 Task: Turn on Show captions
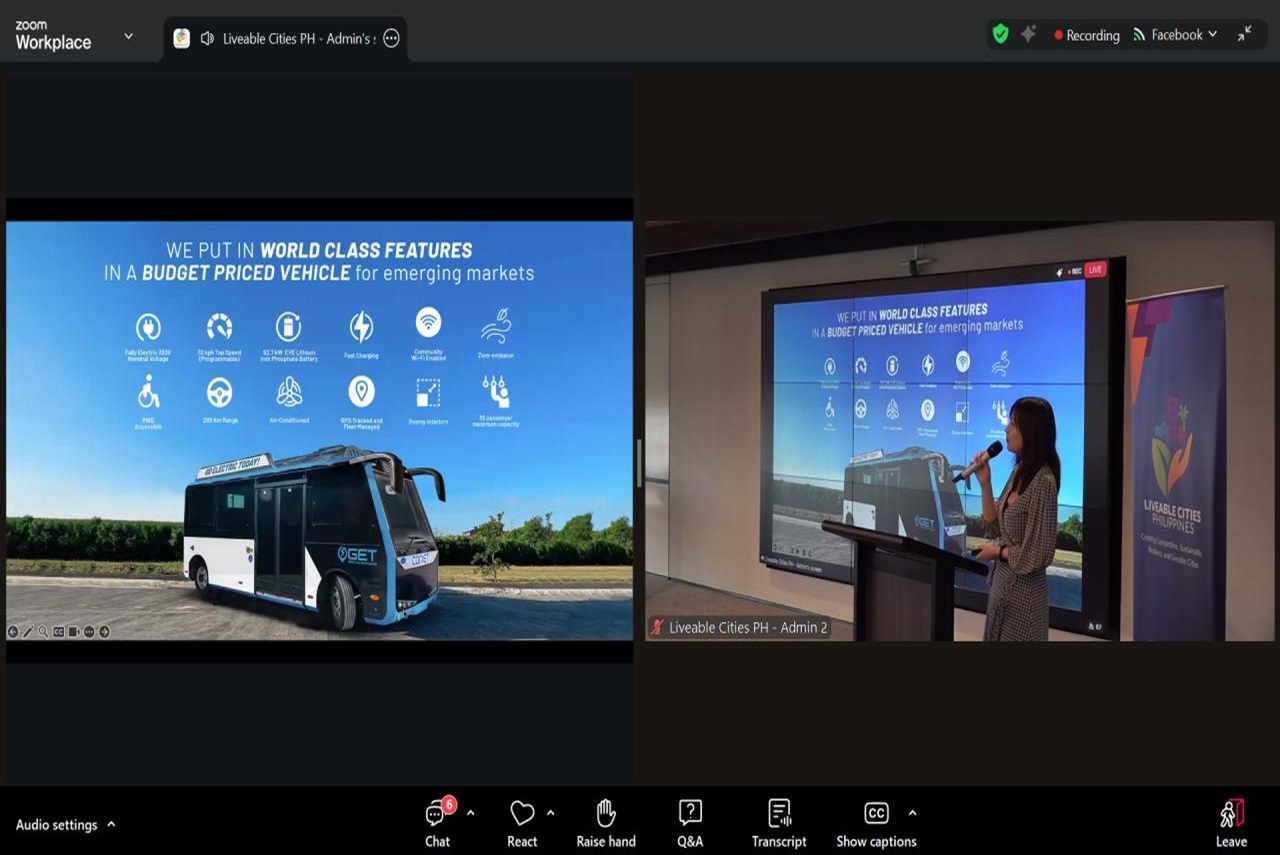tap(876, 823)
